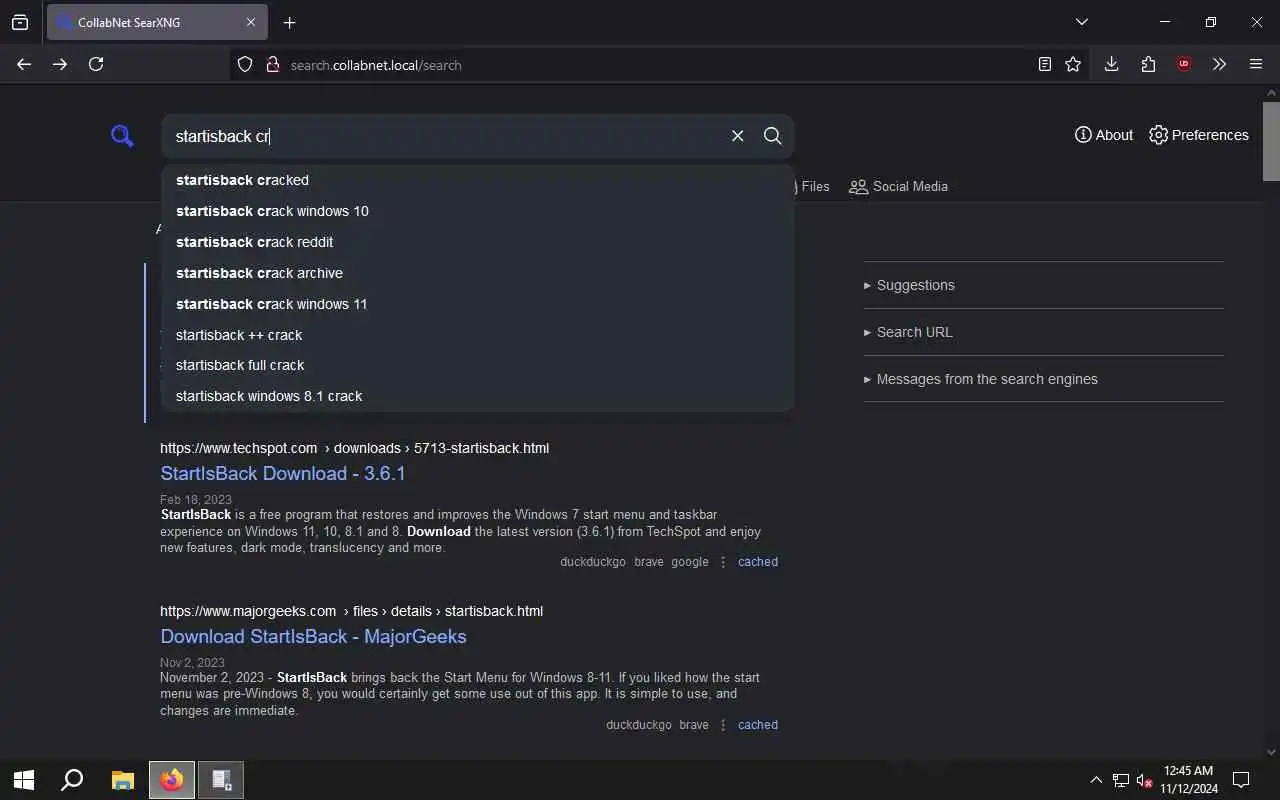Switch to the Social Media tab
1280x800 pixels.
click(898, 186)
